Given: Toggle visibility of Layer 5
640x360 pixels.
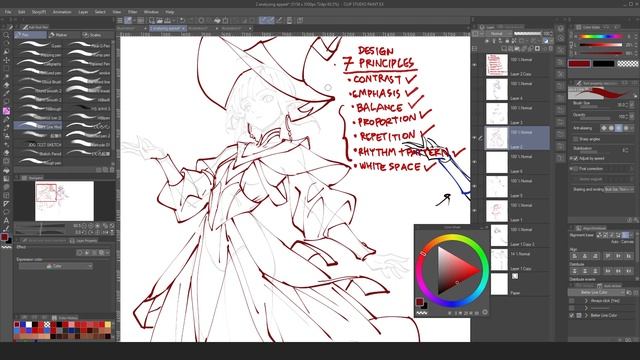Looking at the screenshot, I should [x=474, y=187].
